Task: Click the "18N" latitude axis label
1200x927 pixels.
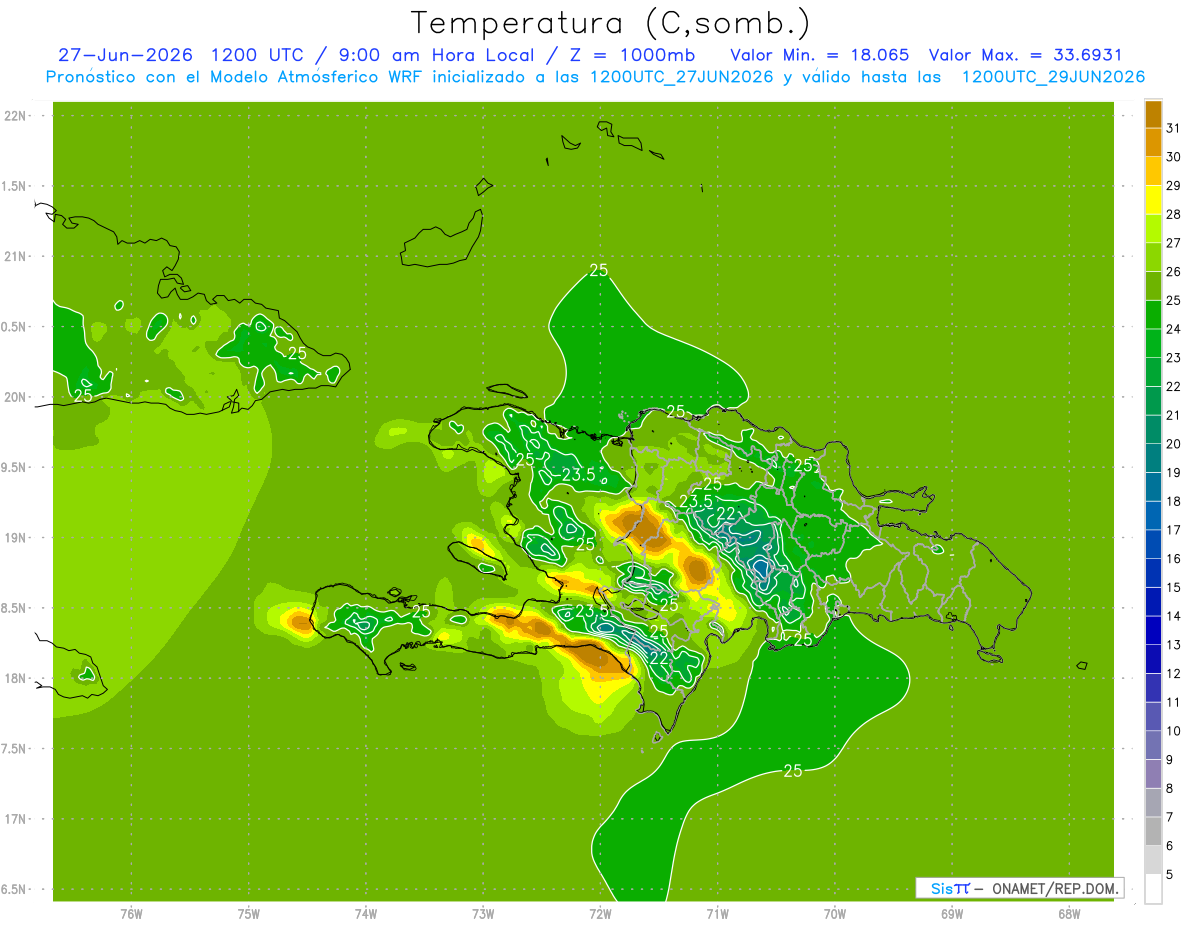Action: pos(16,679)
